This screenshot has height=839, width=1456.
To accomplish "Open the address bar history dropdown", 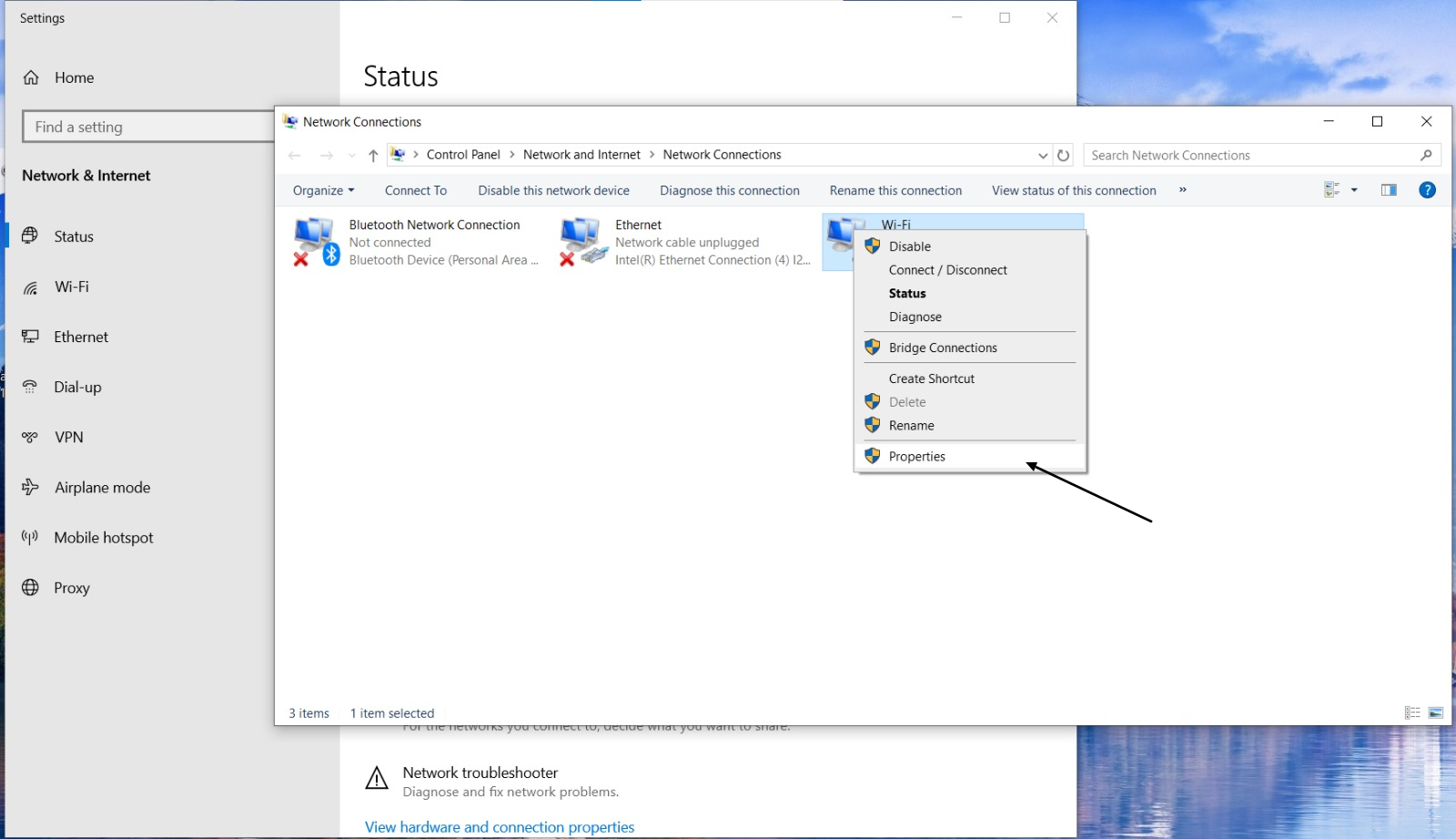I will [x=1043, y=155].
